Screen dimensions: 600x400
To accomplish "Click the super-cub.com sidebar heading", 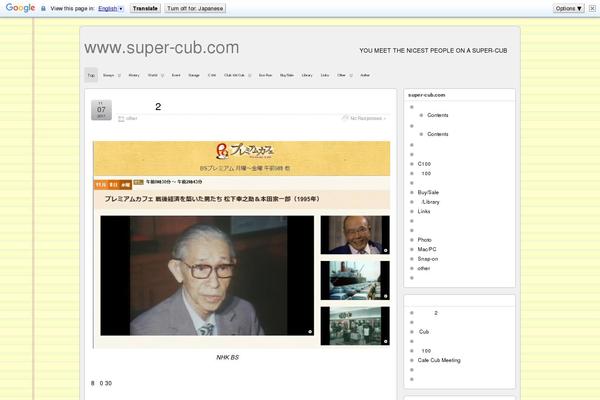I will point(427,95).
